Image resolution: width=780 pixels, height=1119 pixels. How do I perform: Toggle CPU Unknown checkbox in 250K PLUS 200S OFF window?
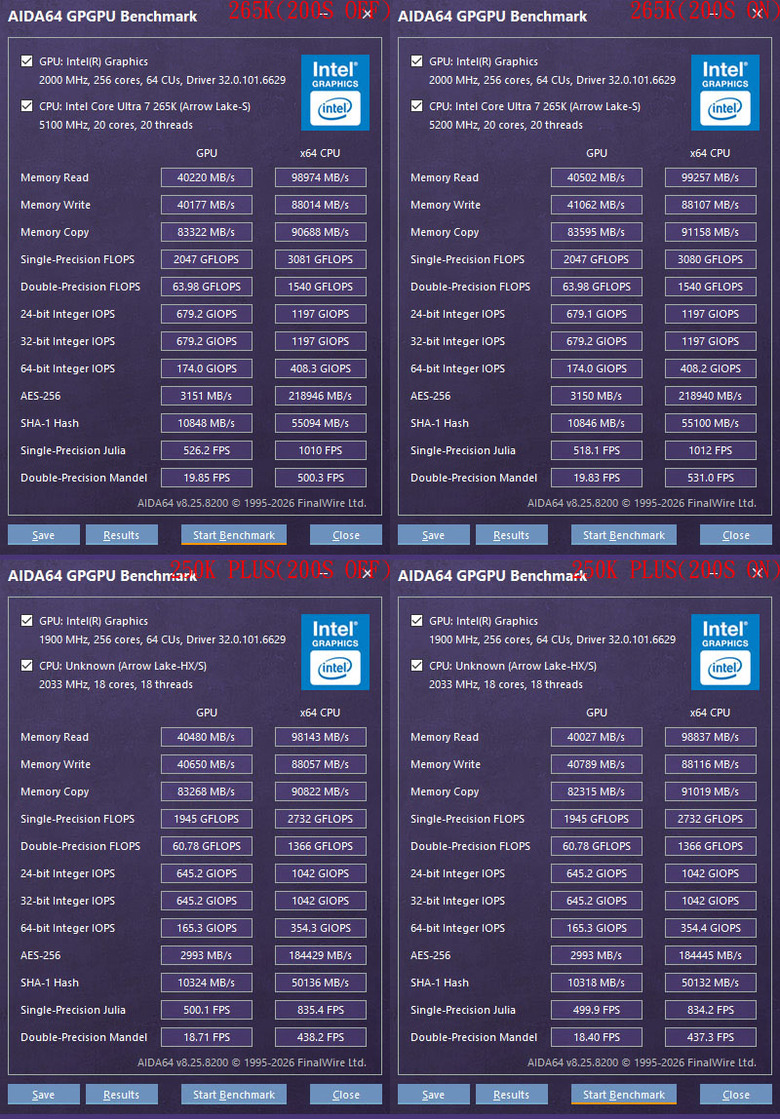[x=27, y=666]
